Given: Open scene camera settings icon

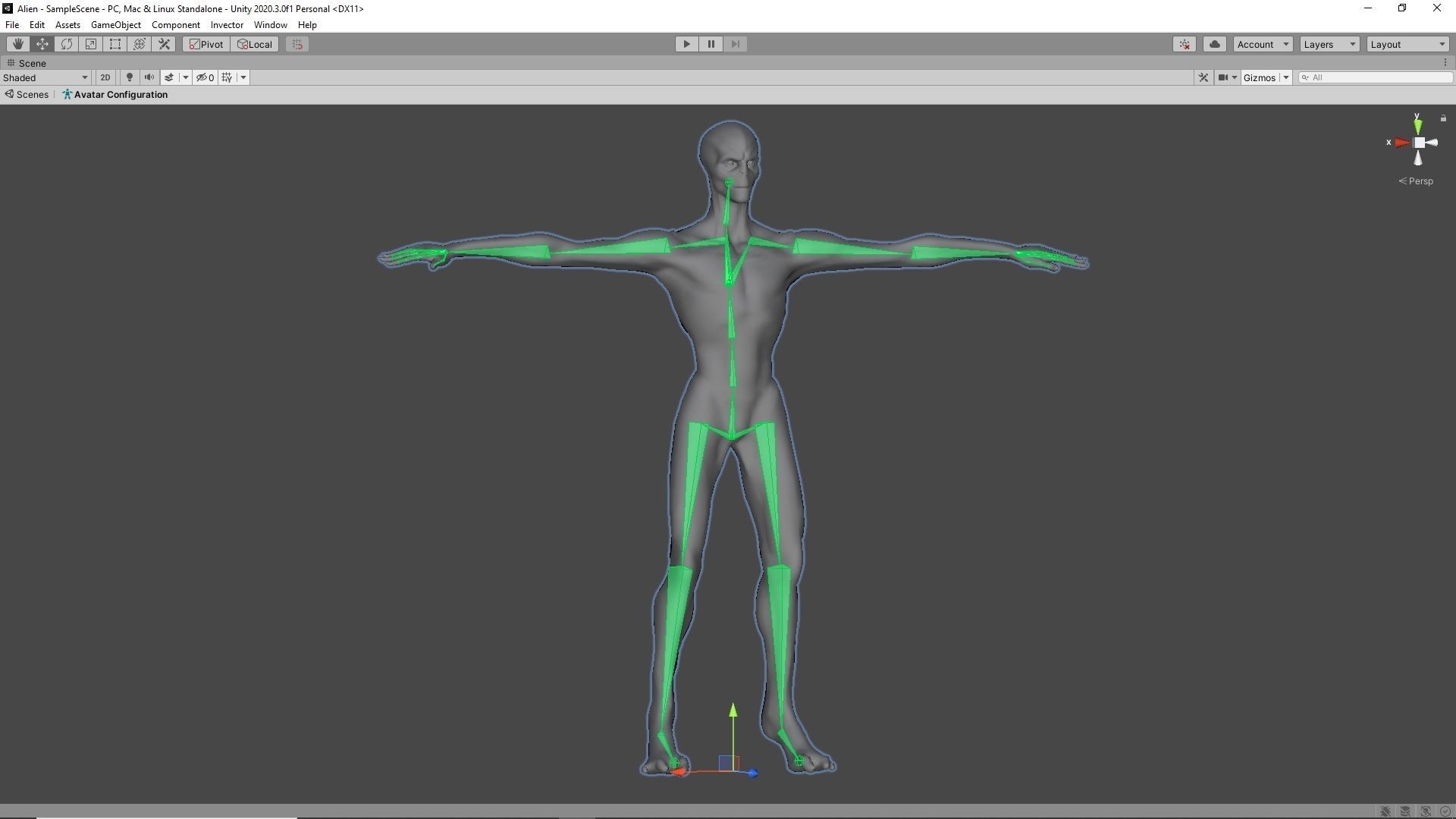Looking at the screenshot, I should coord(1222,77).
